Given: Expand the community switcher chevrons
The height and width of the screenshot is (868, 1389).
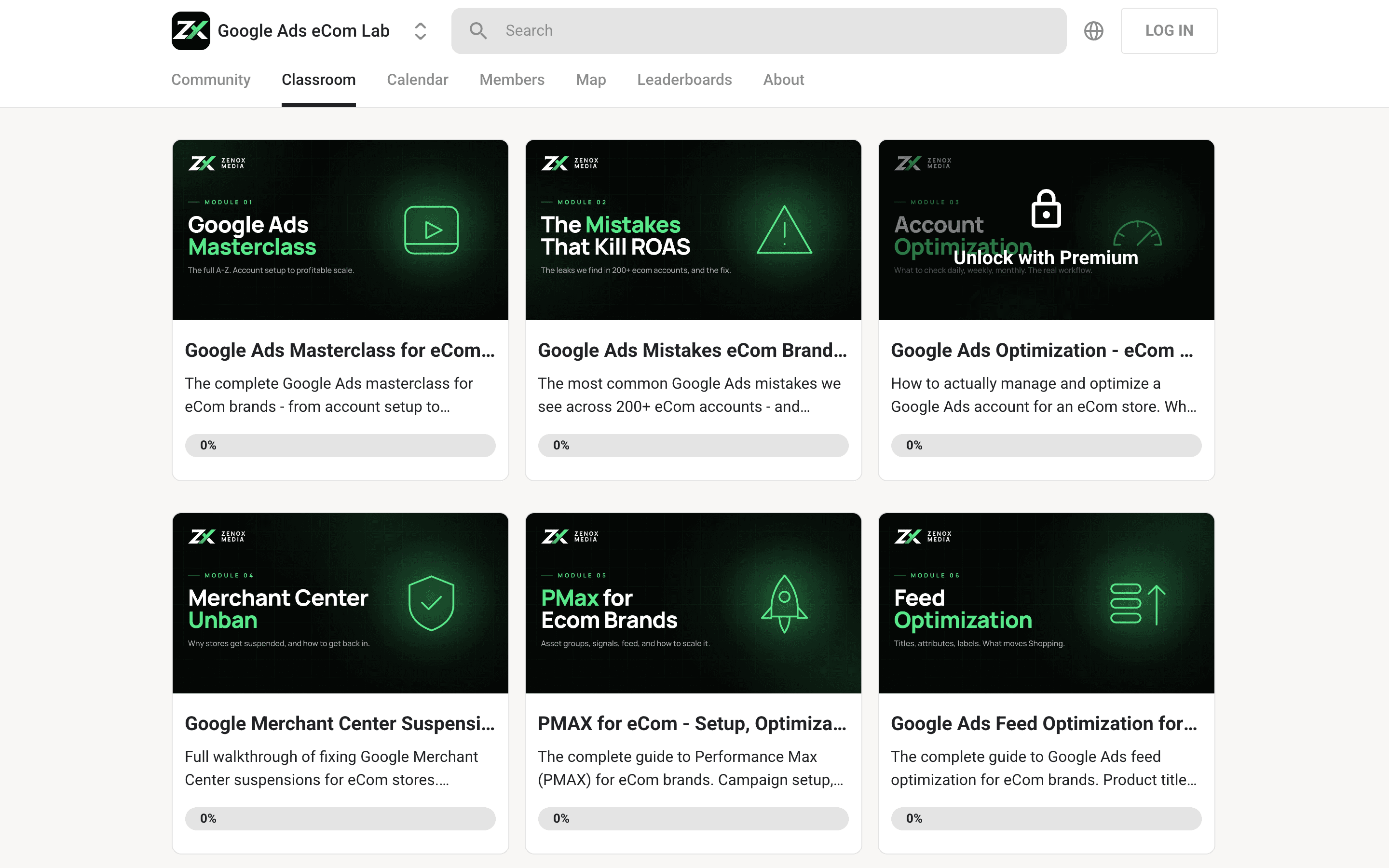Looking at the screenshot, I should [x=420, y=31].
